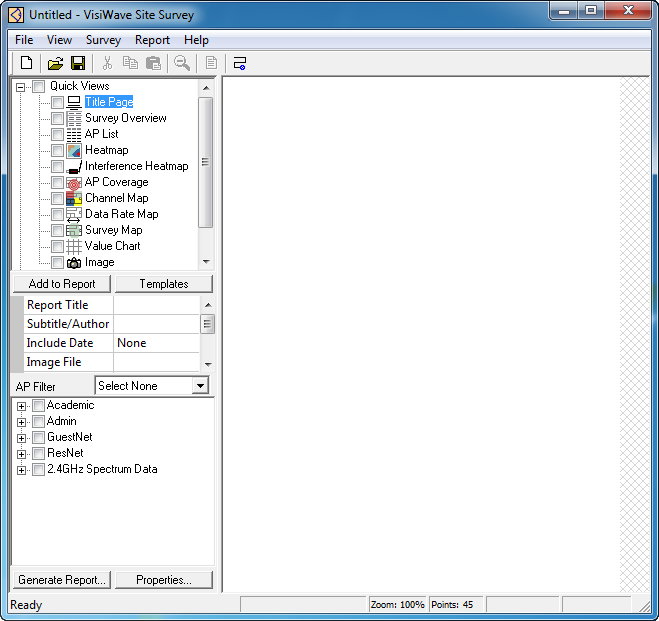Enable the Survey Overview checkbox

[x=58, y=118]
